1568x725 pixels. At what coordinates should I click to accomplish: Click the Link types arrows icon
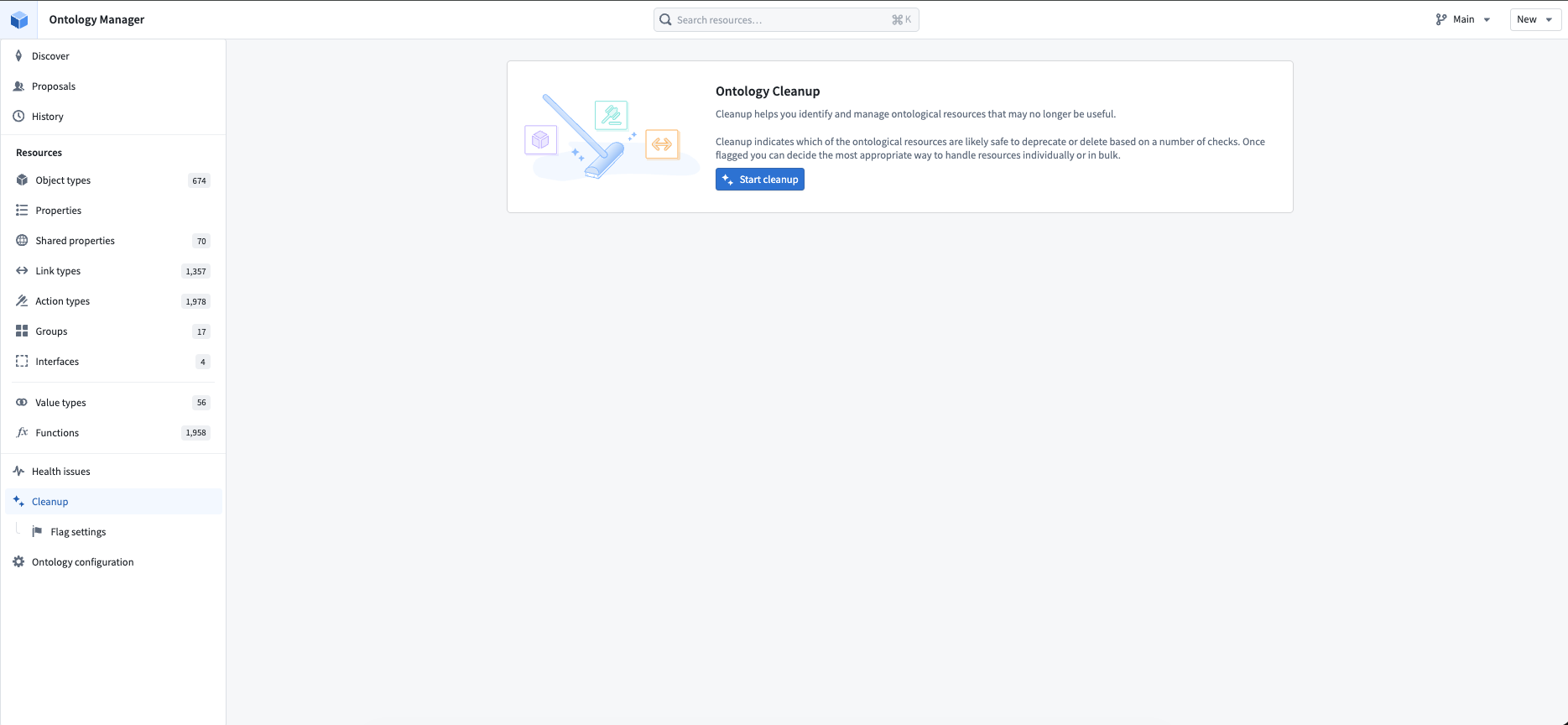point(22,271)
